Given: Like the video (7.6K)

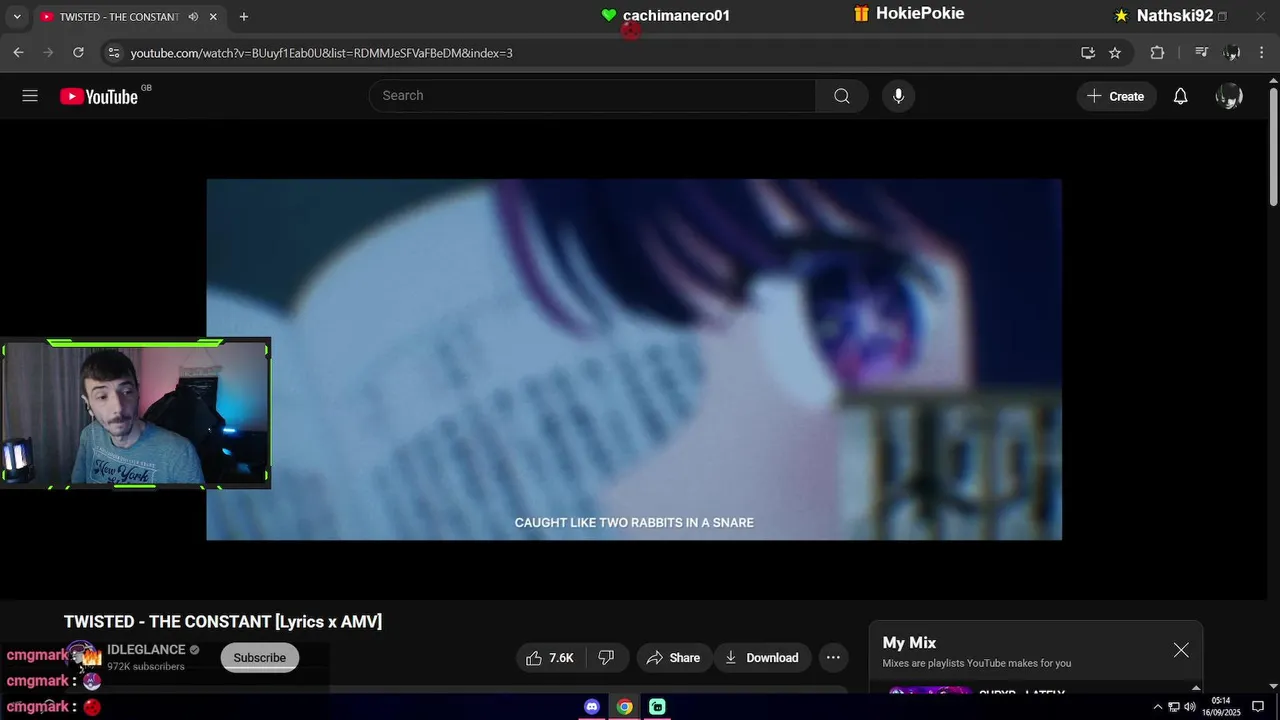Looking at the screenshot, I should pyautogui.click(x=550, y=657).
